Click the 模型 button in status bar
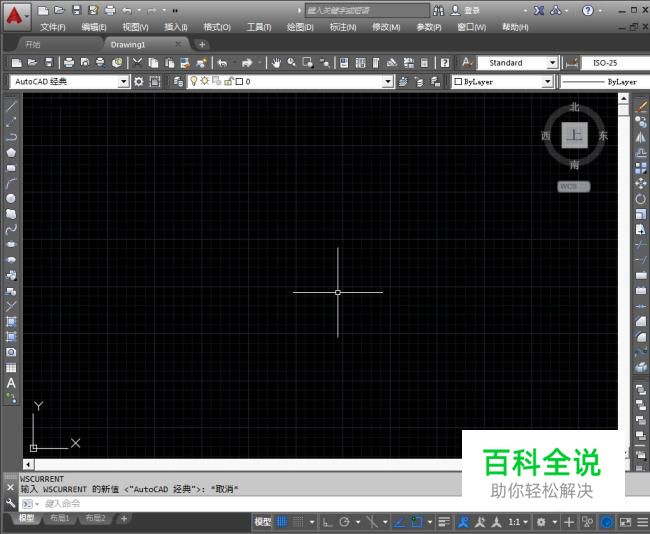Viewport: 650px width, 534px height. coord(263,522)
